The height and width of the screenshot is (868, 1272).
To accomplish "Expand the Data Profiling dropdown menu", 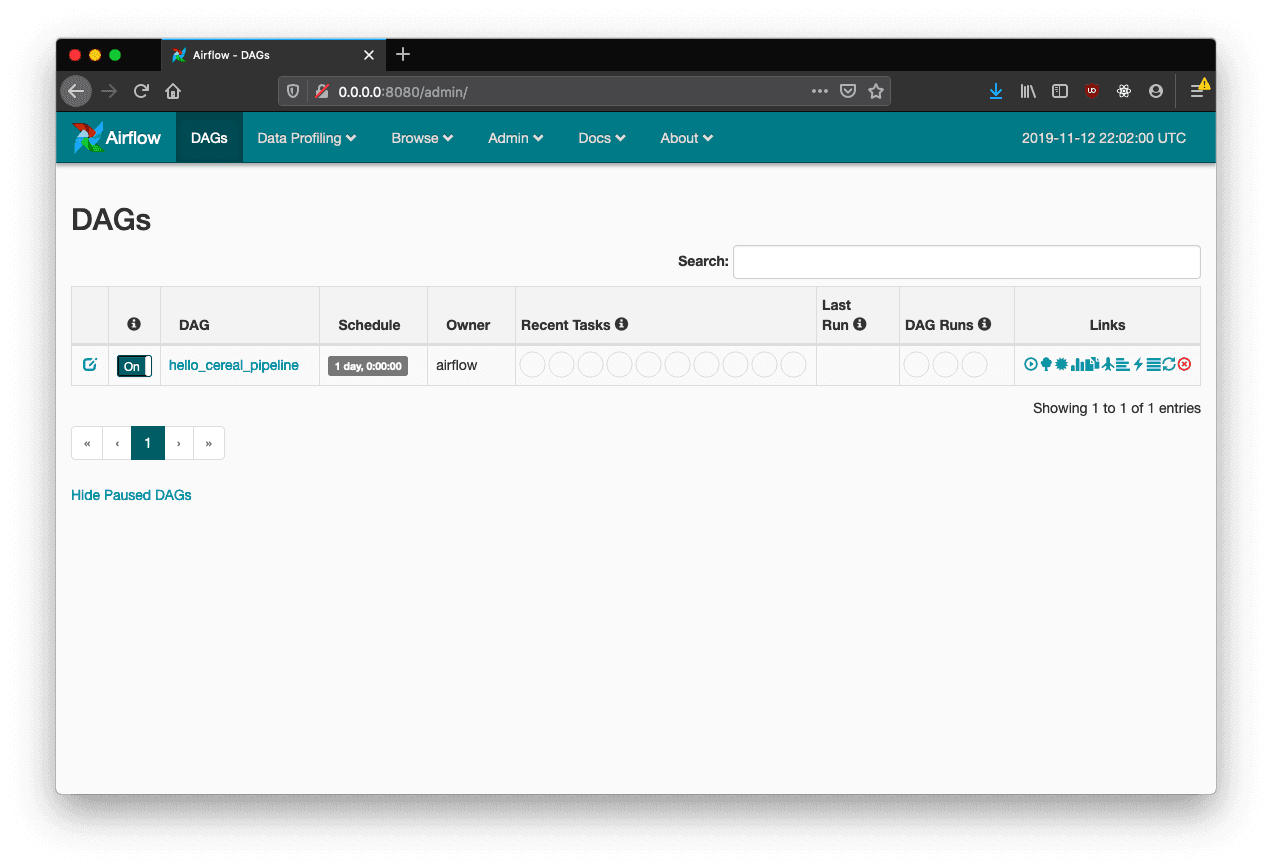I will pyautogui.click(x=306, y=138).
